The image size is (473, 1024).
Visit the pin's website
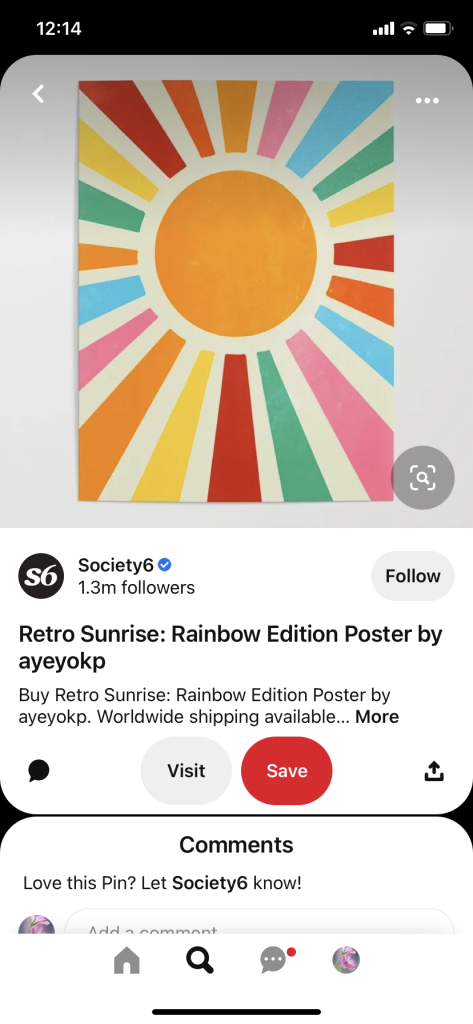pyautogui.click(x=186, y=771)
